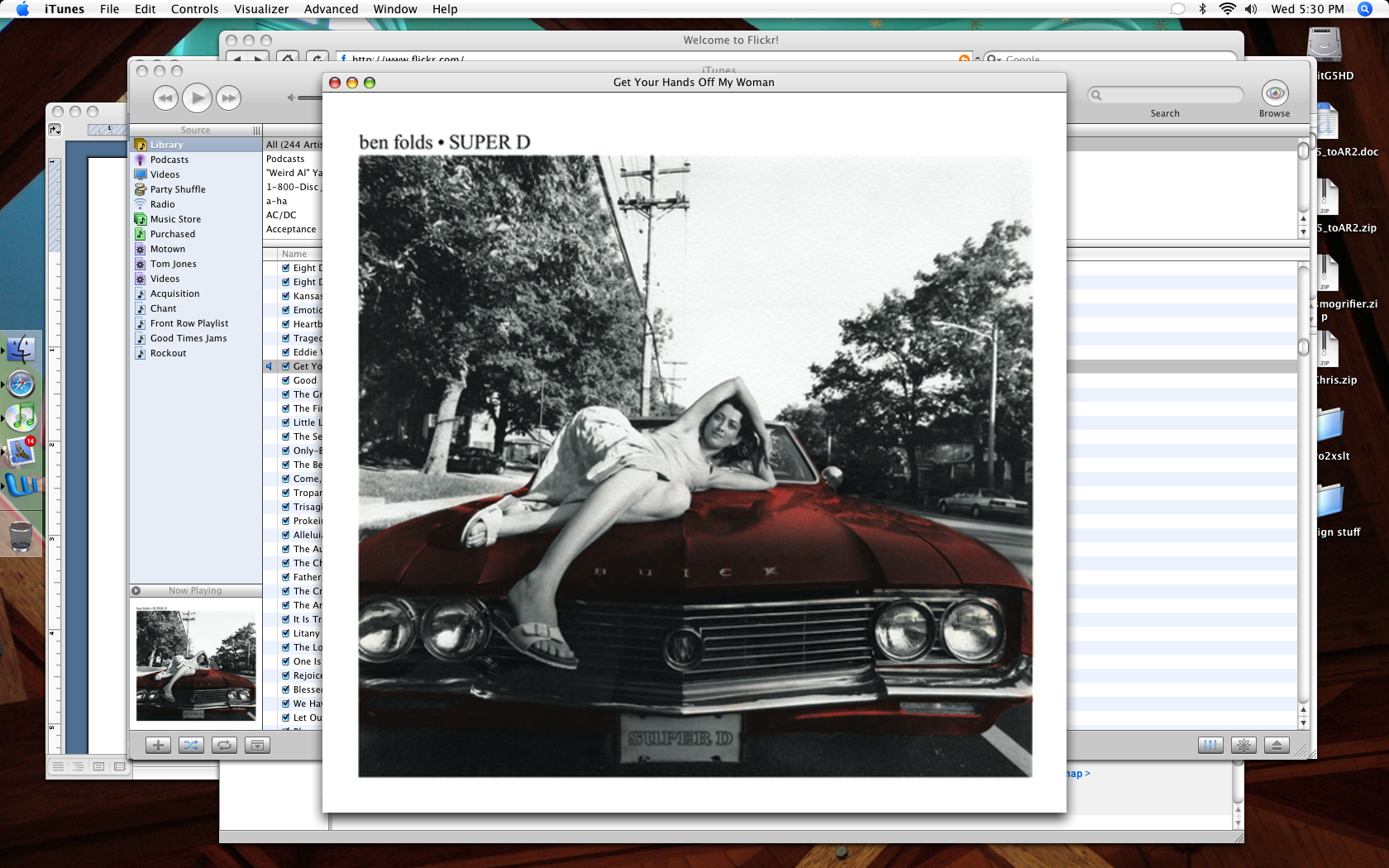Uncheck the Kansas song checkbox

click(x=286, y=296)
